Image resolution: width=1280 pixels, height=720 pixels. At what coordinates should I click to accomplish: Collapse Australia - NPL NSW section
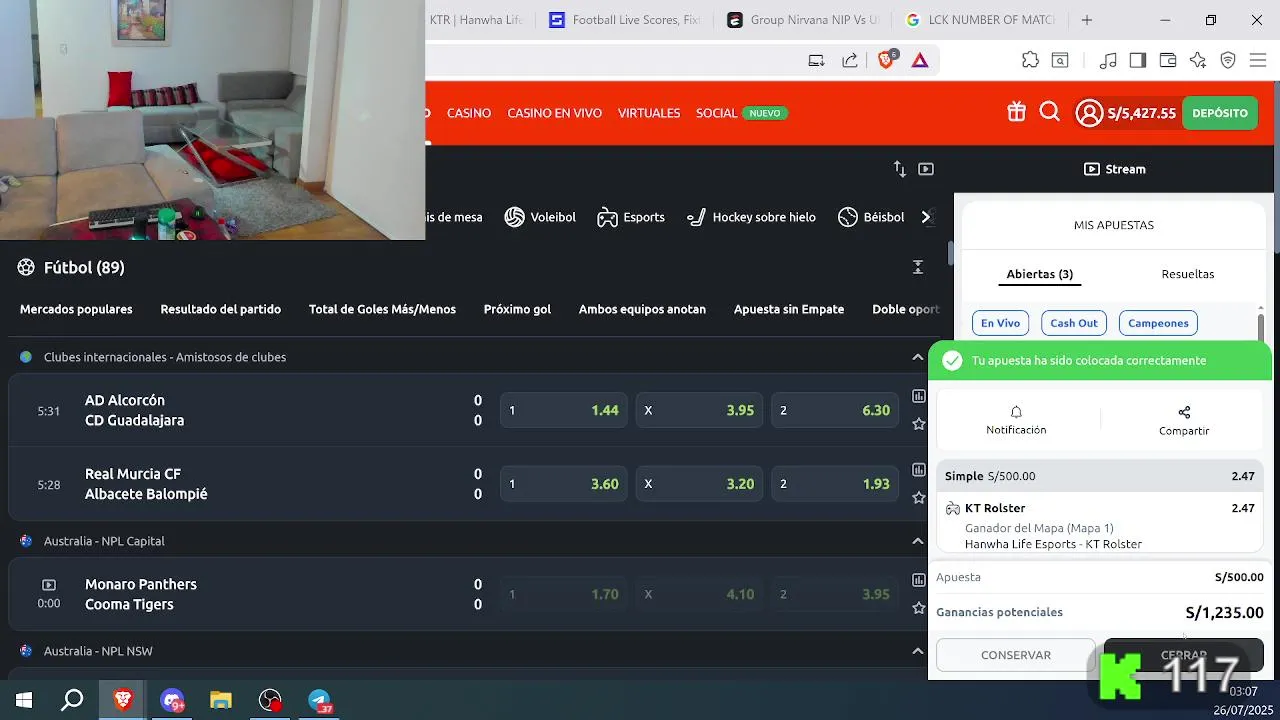click(x=917, y=651)
